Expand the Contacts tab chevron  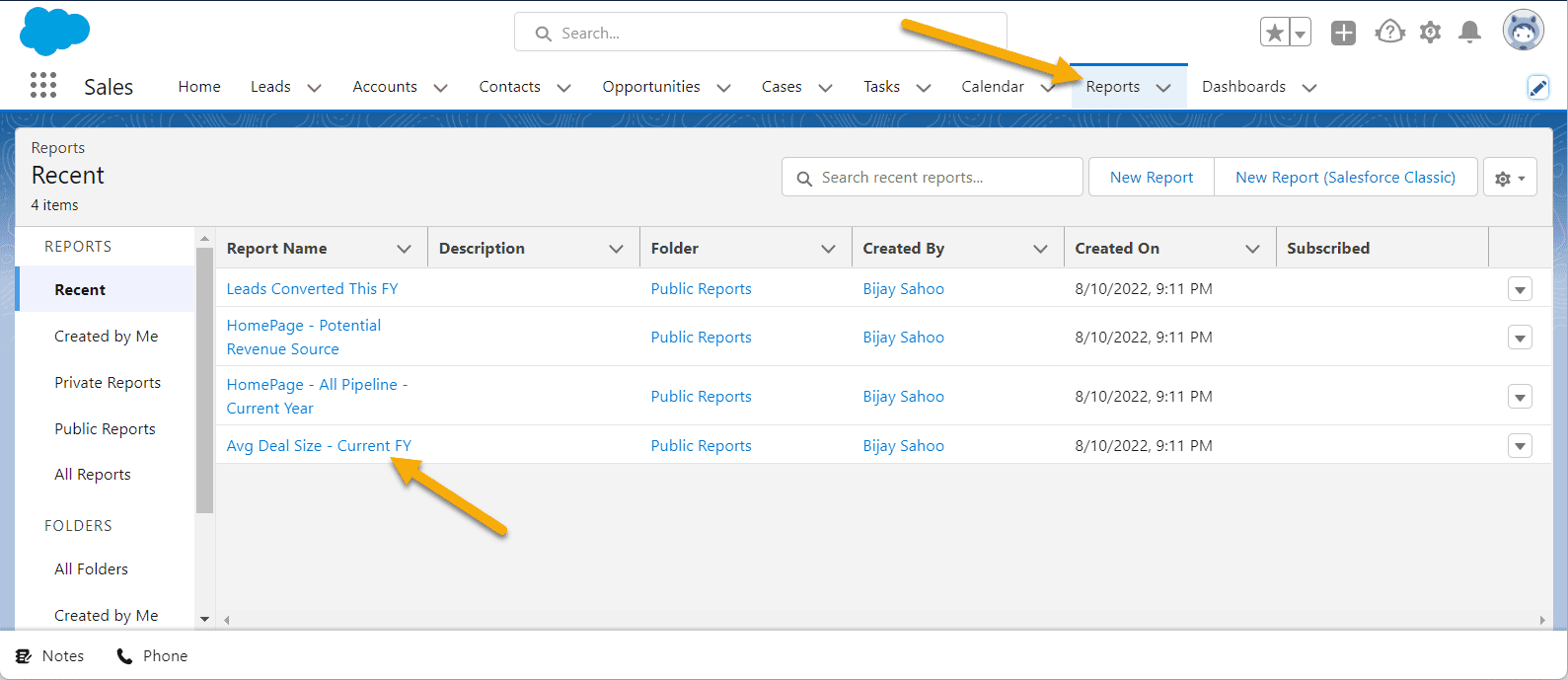coord(564,88)
